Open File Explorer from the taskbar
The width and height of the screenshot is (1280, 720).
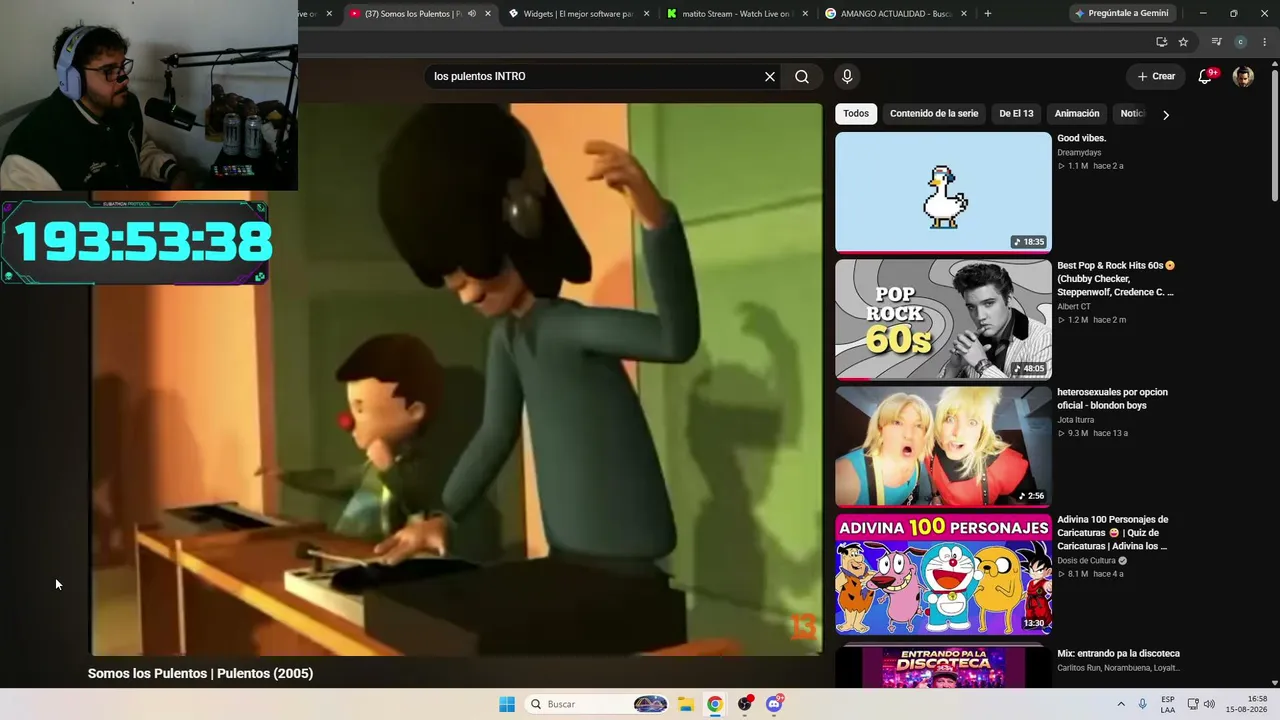coord(686,704)
